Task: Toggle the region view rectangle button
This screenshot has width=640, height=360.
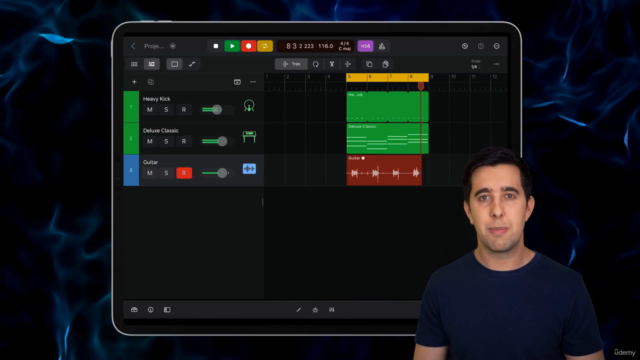Action: [x=174, y=64]
